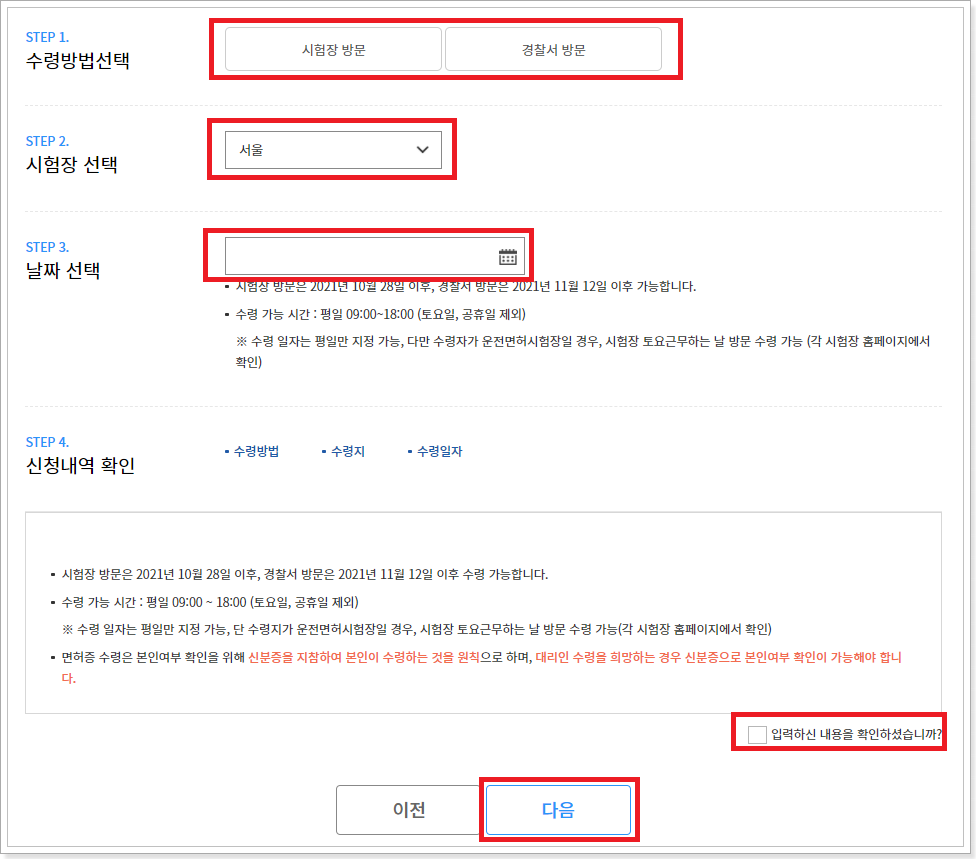Click the 수령지 label in STEP 4
976x859 pixels.
point(345,450)
